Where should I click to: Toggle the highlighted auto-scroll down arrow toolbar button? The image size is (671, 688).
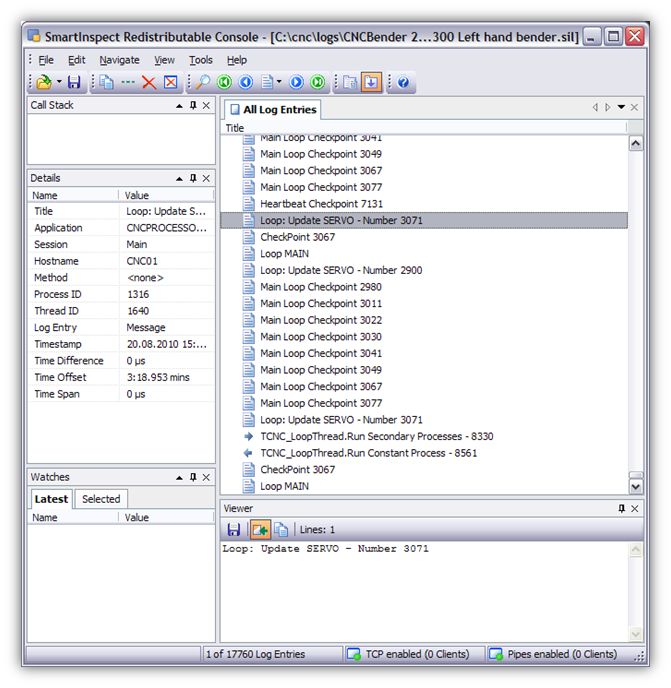click(371, 83)
